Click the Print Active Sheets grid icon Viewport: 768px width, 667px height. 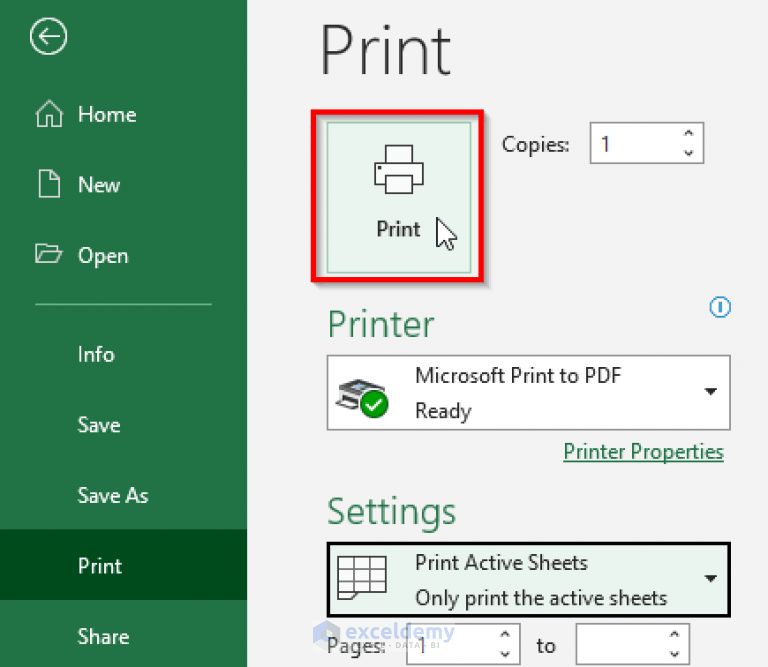pos(362,577)
